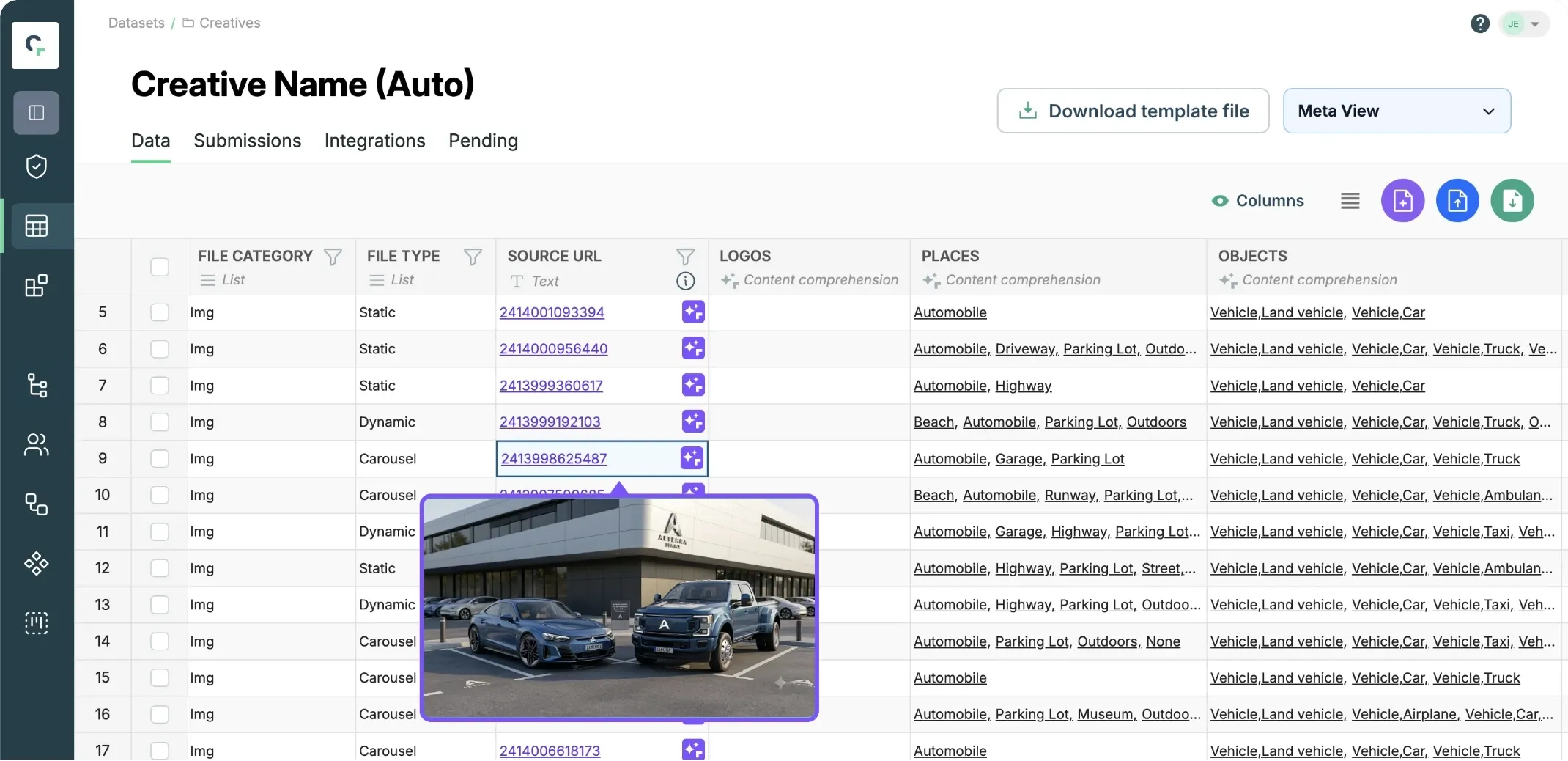Viewport: 1568px width, 761px height.
Task: Toggle the Columns visibility eye control
Action: pyautogui.click(x=1258, y=201)
